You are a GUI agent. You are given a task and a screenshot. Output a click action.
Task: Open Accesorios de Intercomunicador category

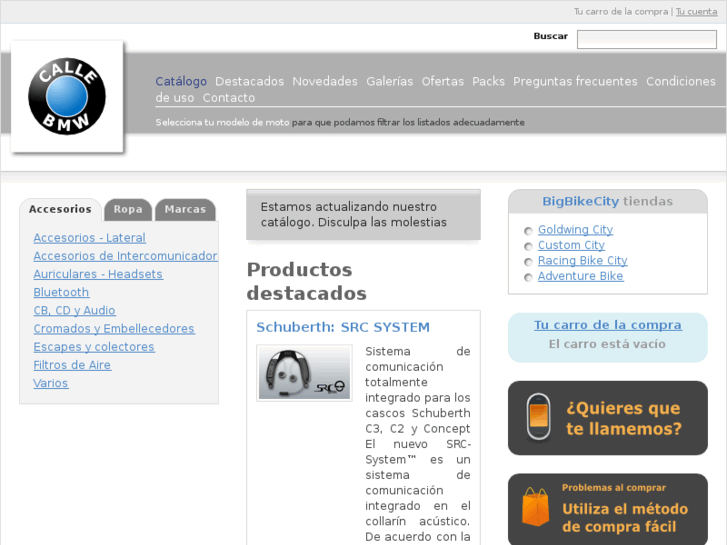point(125,256)
